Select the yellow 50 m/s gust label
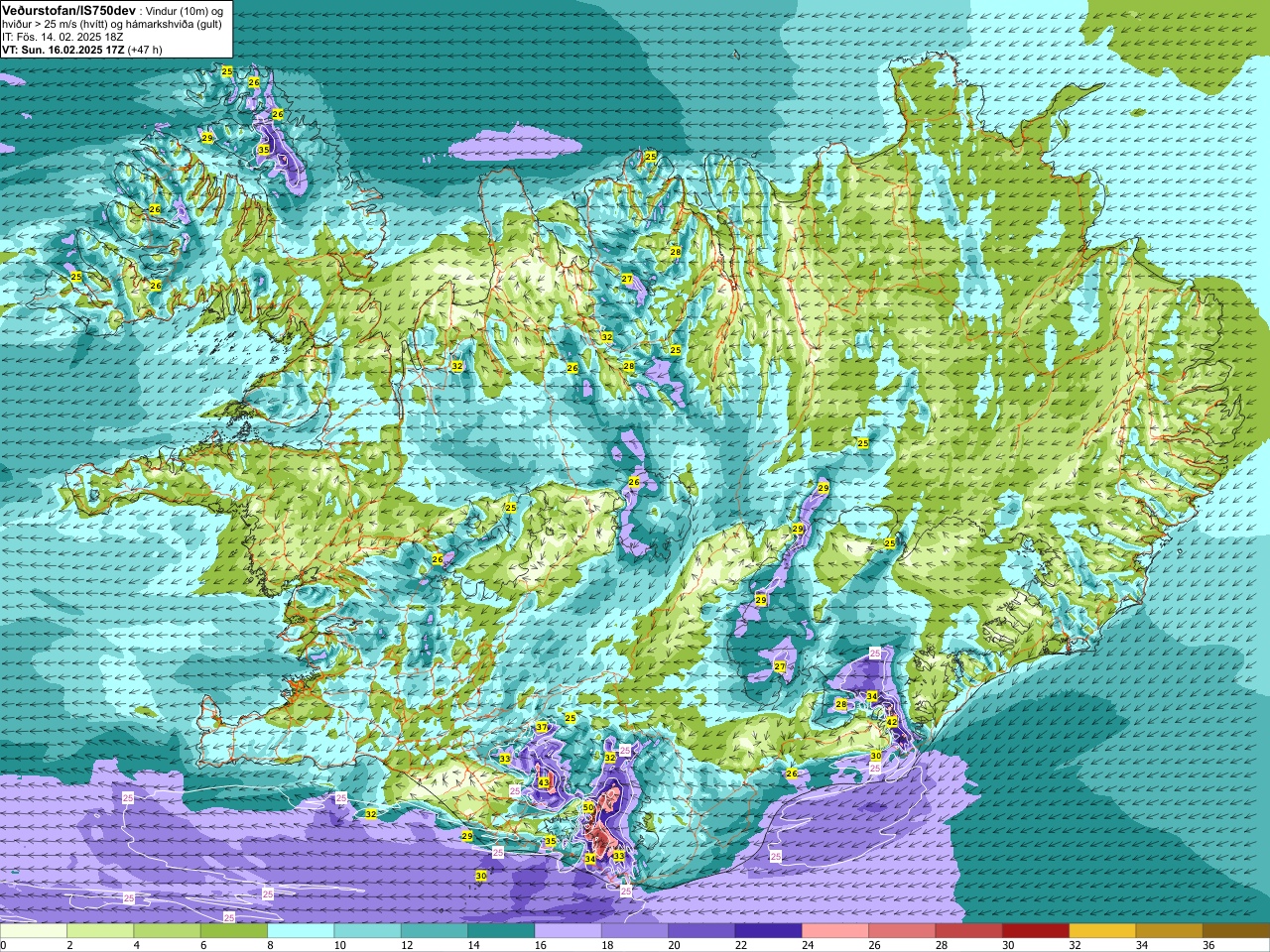 click(x=588, y=808)
